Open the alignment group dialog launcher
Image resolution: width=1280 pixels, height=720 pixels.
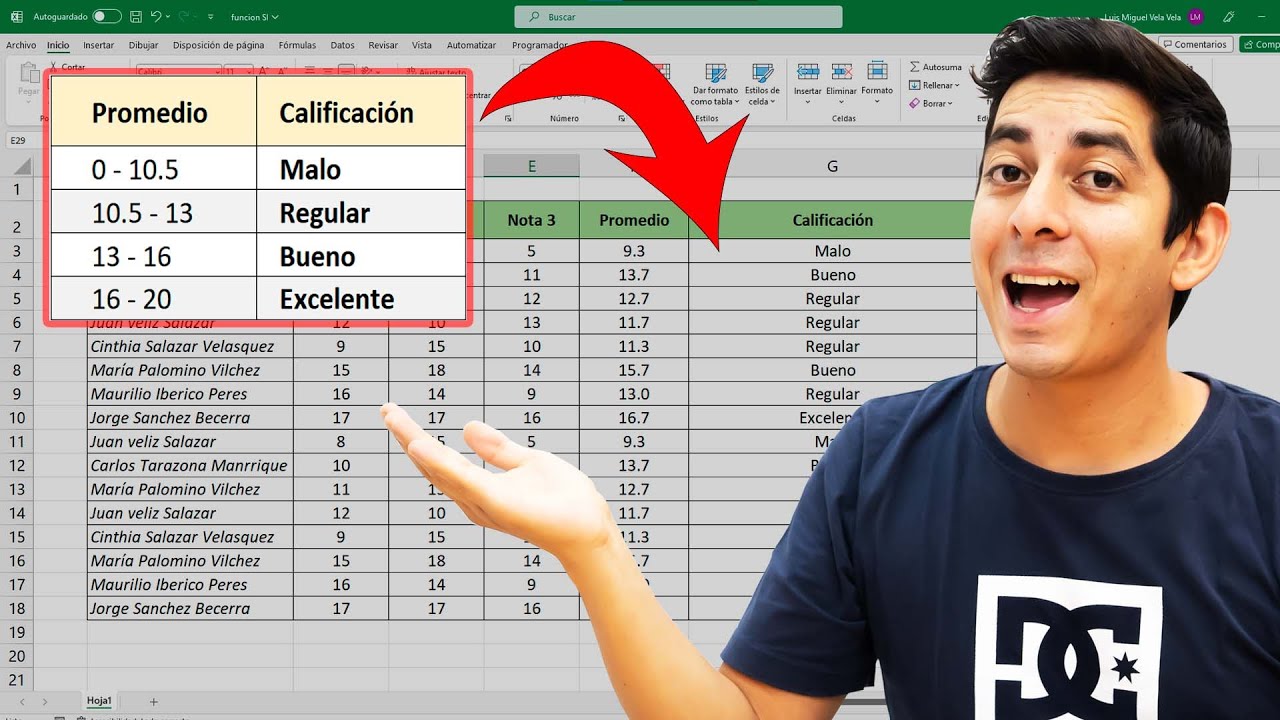508,119
